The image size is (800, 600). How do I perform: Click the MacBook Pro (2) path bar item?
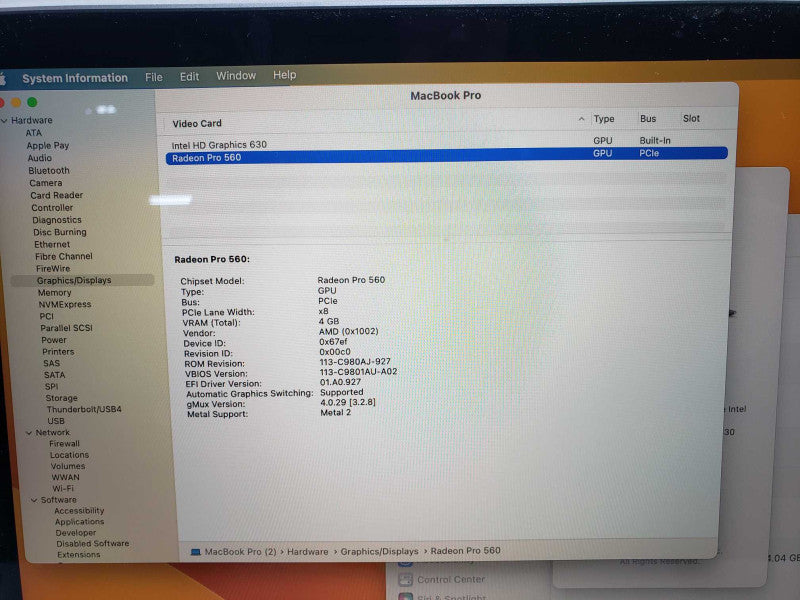coord(240,552)
